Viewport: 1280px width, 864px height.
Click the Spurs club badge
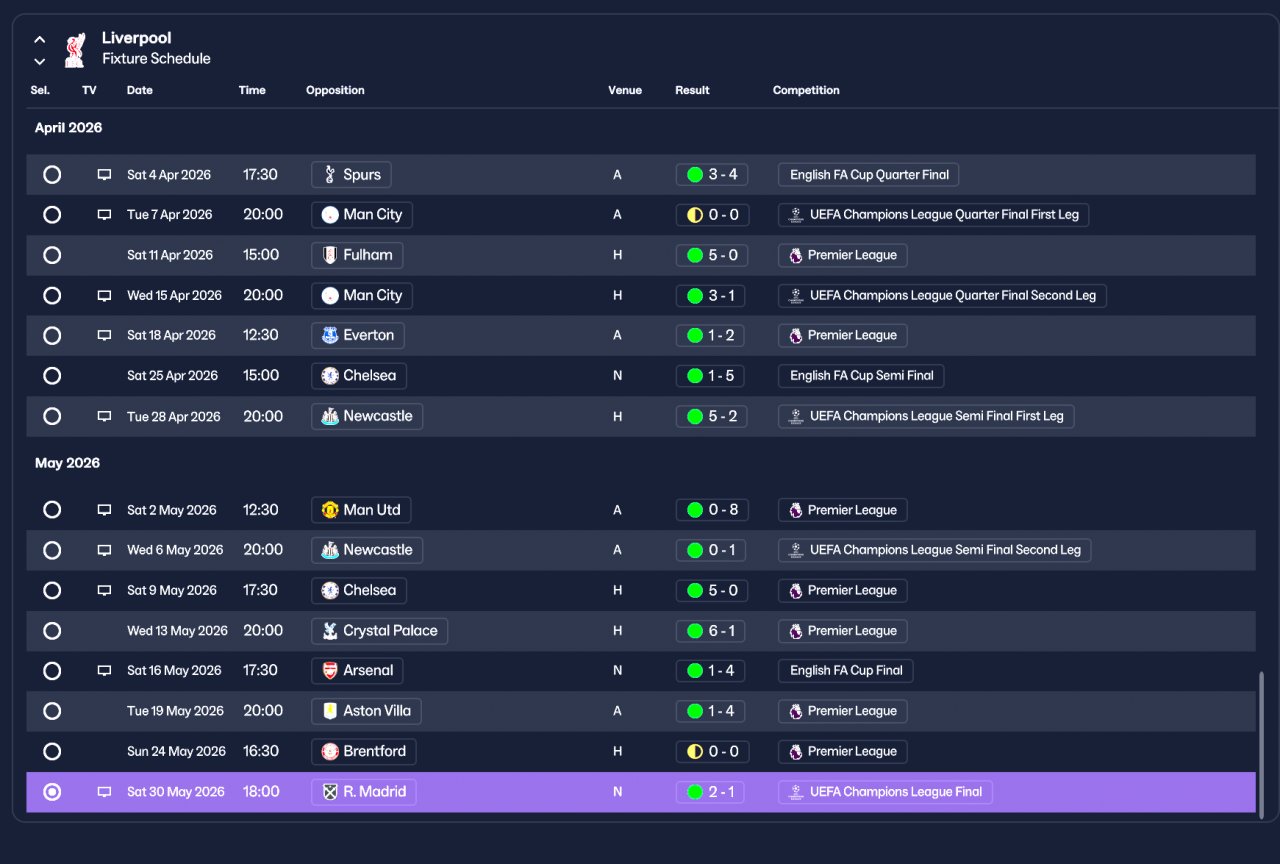[x=330, y=175]
